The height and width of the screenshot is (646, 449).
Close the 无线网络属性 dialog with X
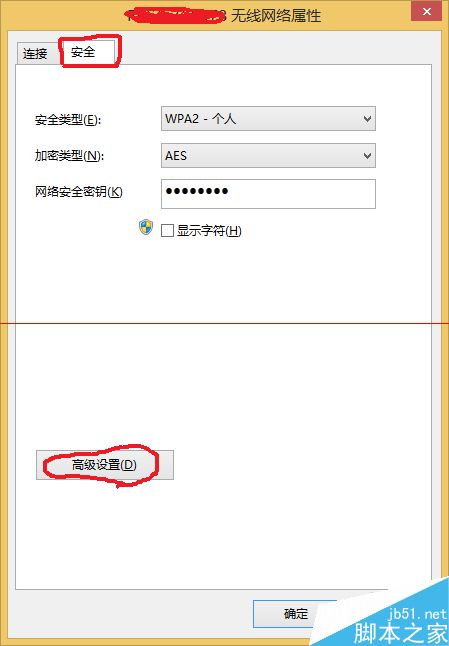pyautogui.click(x=426, y=11)
